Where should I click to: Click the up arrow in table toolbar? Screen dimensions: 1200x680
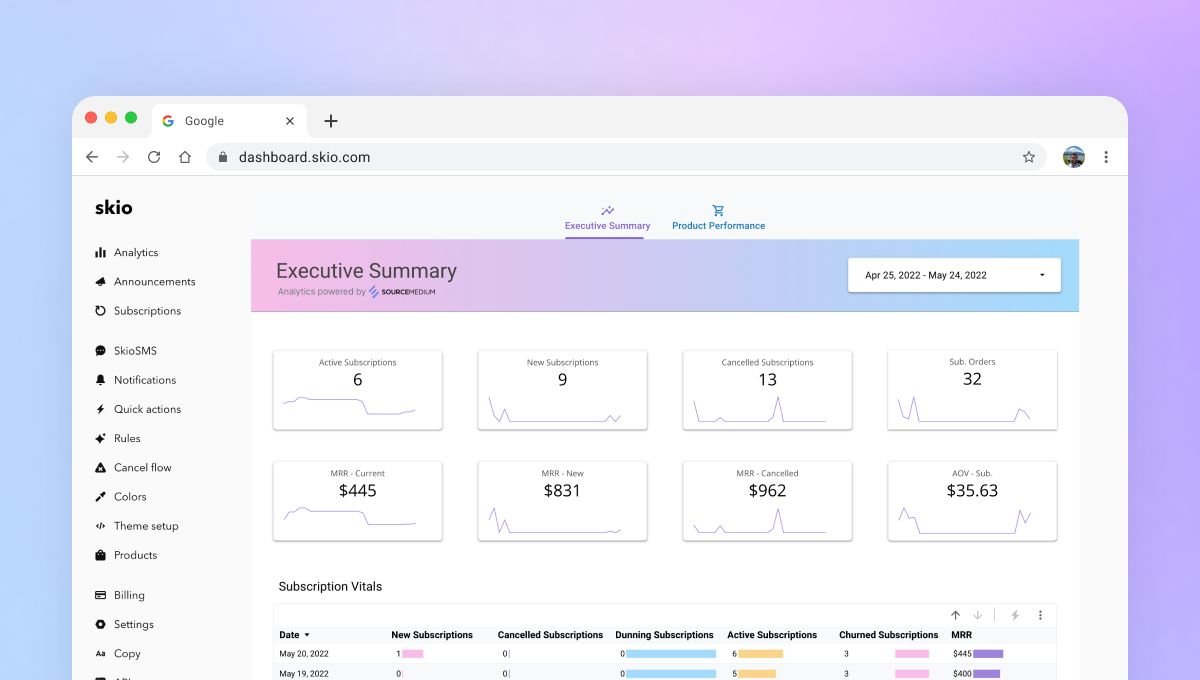(955, 615)
